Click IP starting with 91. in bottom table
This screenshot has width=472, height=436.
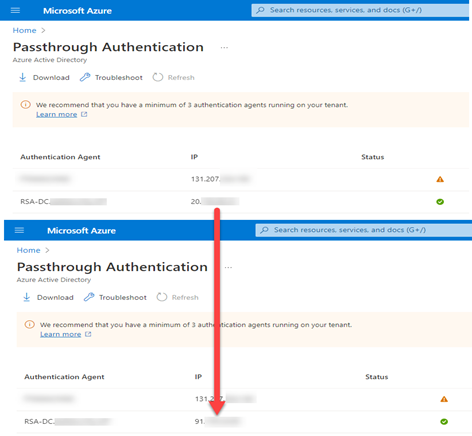pos(217,421)
